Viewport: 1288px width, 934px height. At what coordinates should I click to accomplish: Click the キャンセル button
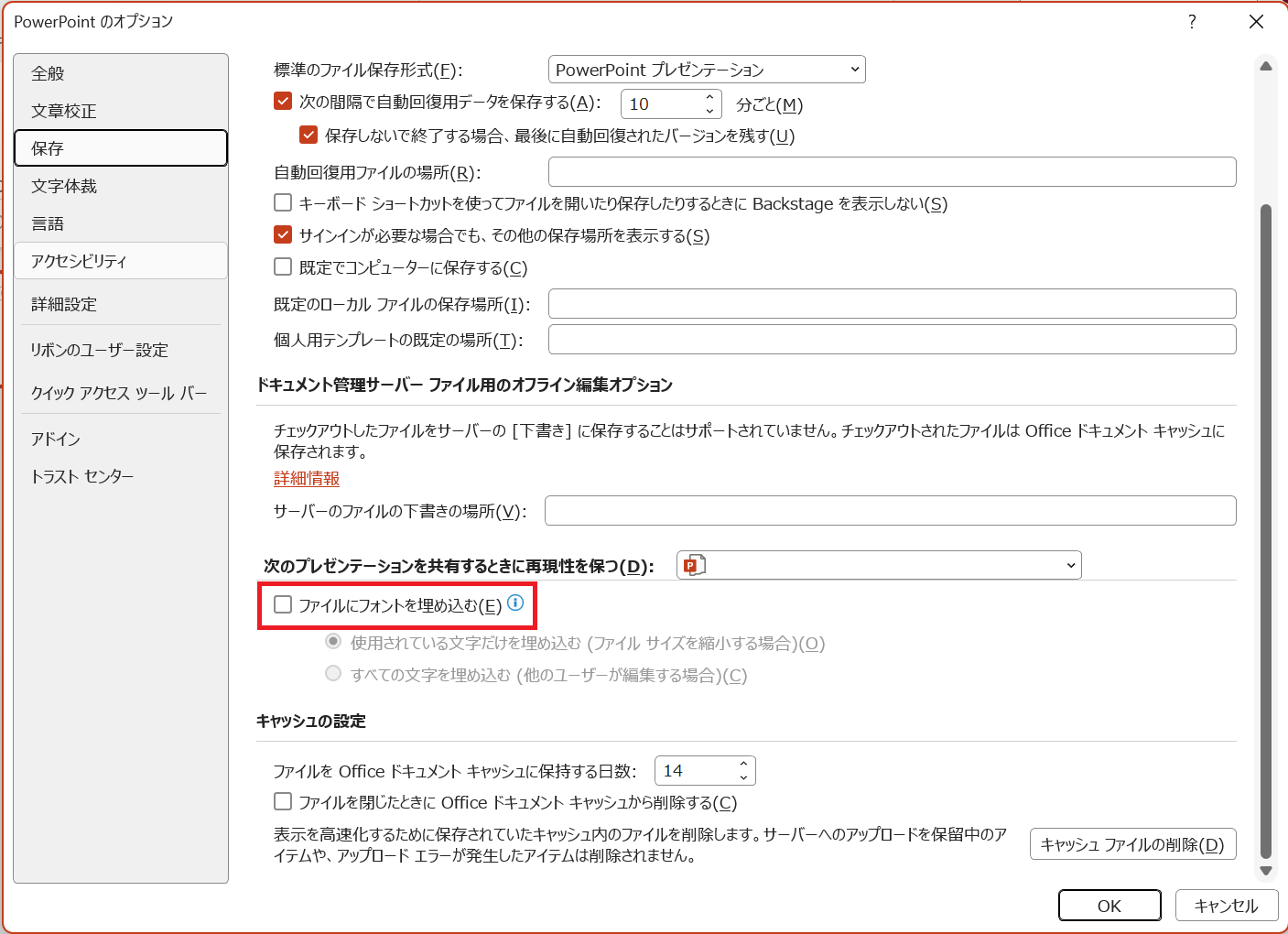1227,906
